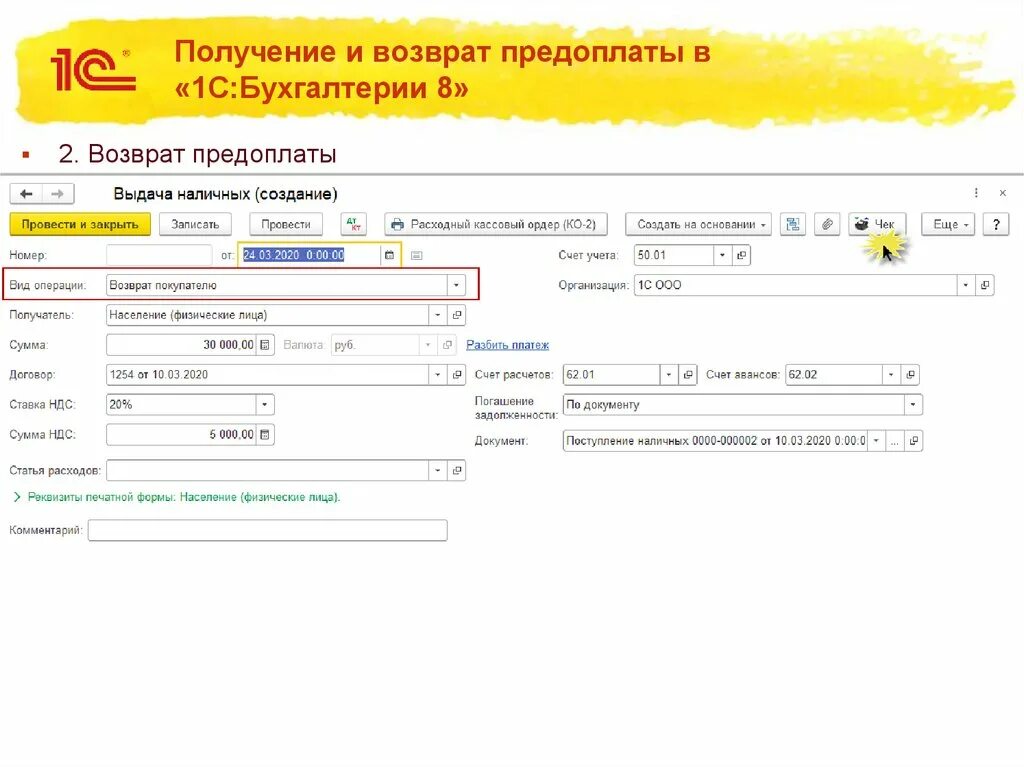Expand Счет авансов dropdown arrow
The height and width of the screenshot is (767, 1024).
(x=891, y=375)
